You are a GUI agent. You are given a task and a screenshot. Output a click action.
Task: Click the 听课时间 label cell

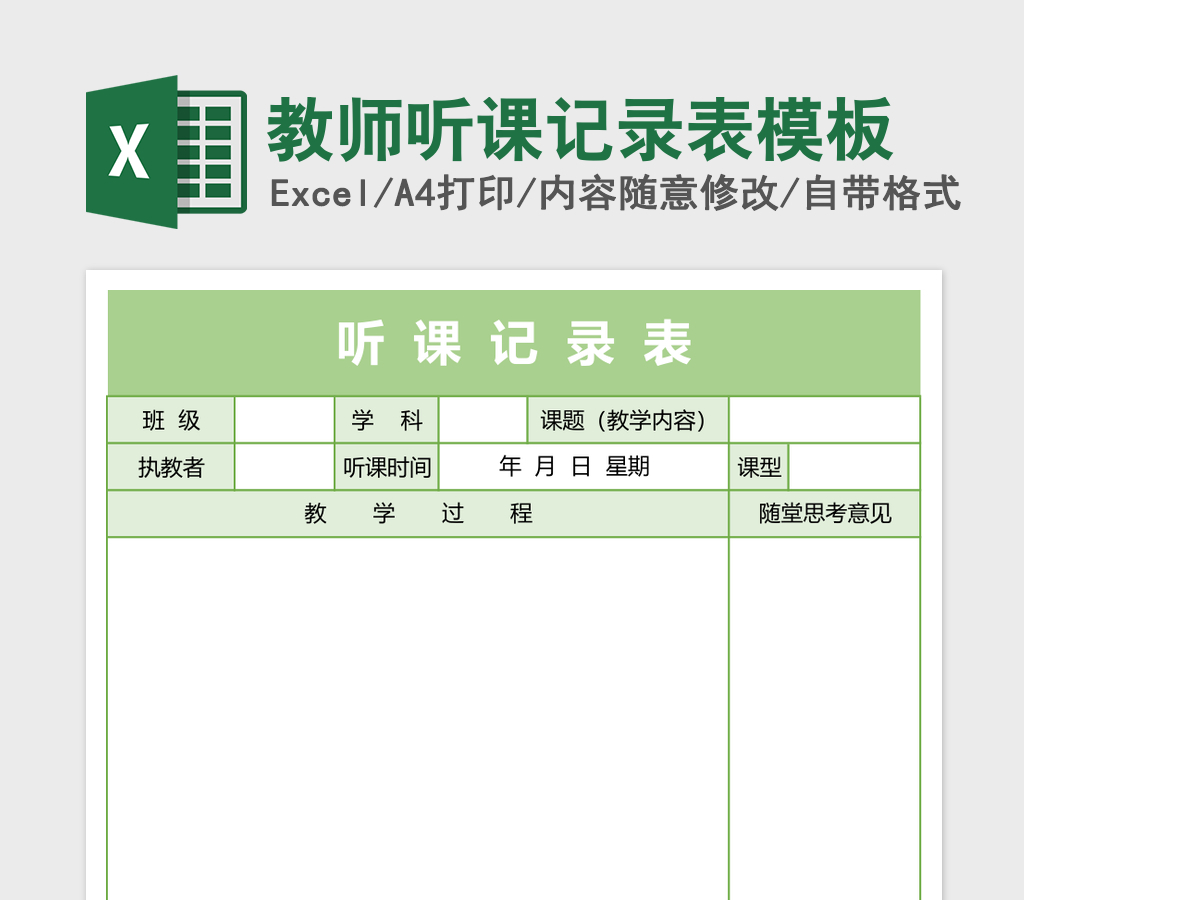point(387,467)
